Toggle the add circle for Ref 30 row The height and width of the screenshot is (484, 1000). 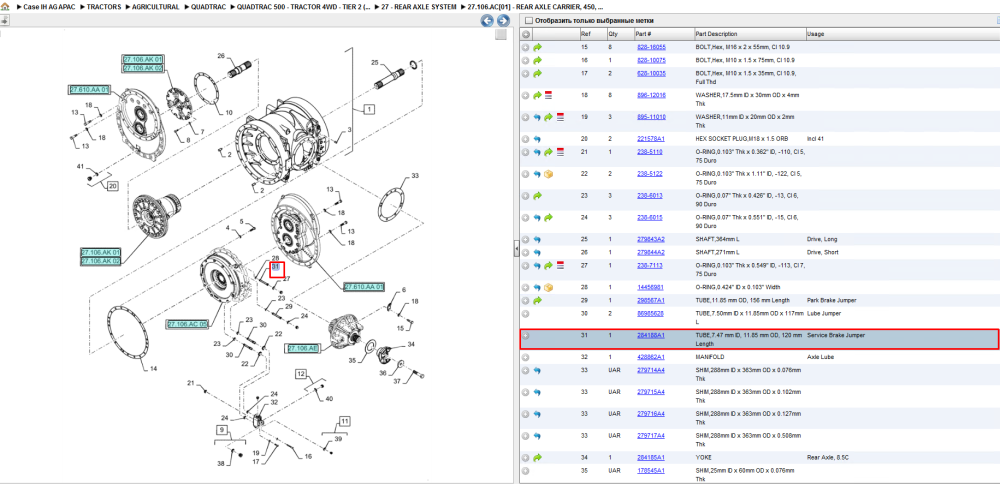526,314
